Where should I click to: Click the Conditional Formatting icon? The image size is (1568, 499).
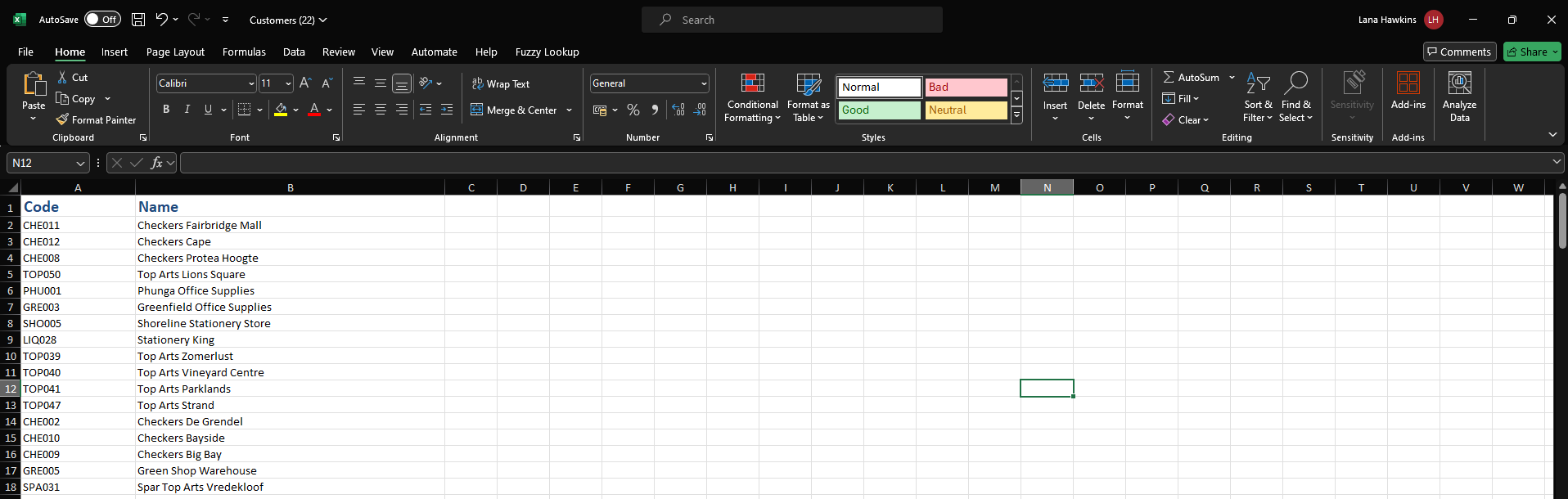tap(752, 83)
